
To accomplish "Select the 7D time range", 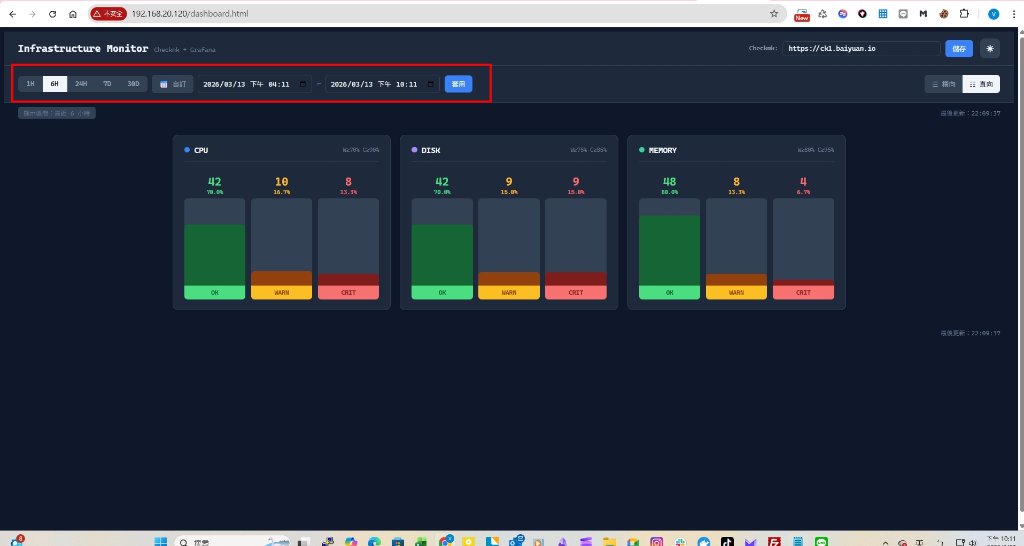I will click(107, 84).
